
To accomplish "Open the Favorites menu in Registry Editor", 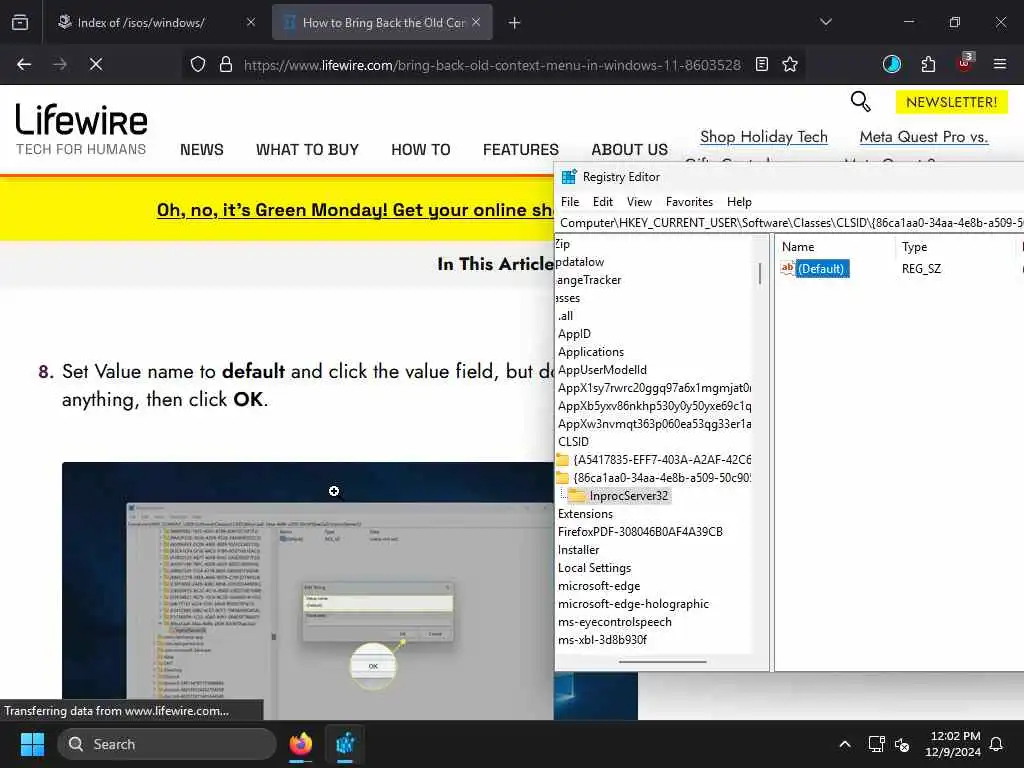I will pyautogui.click(x=689, y=202).
